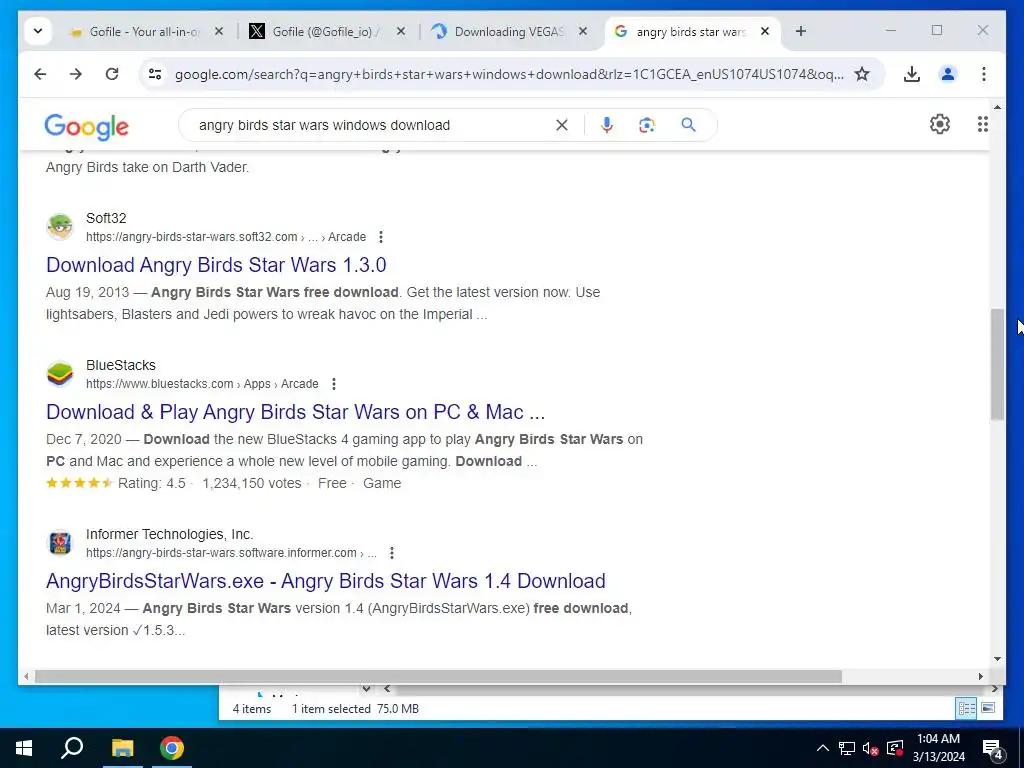Open the Chrome profile menu
Image resolution: width=1024 pixels, height=768 pixels.
(x=948, y=74)
